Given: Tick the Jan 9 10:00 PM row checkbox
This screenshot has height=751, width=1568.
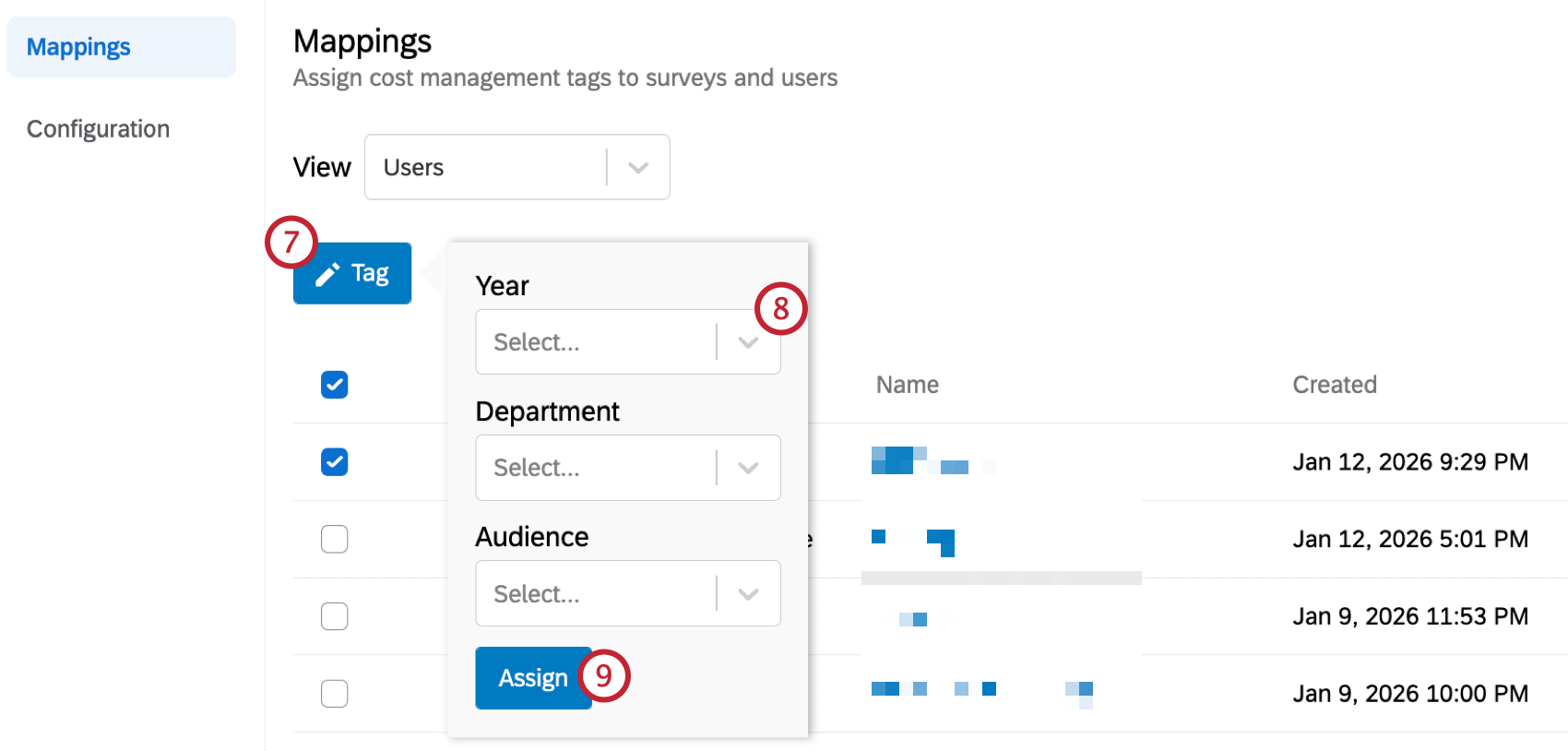Looking at the screenshot, I should coord(335,693).
